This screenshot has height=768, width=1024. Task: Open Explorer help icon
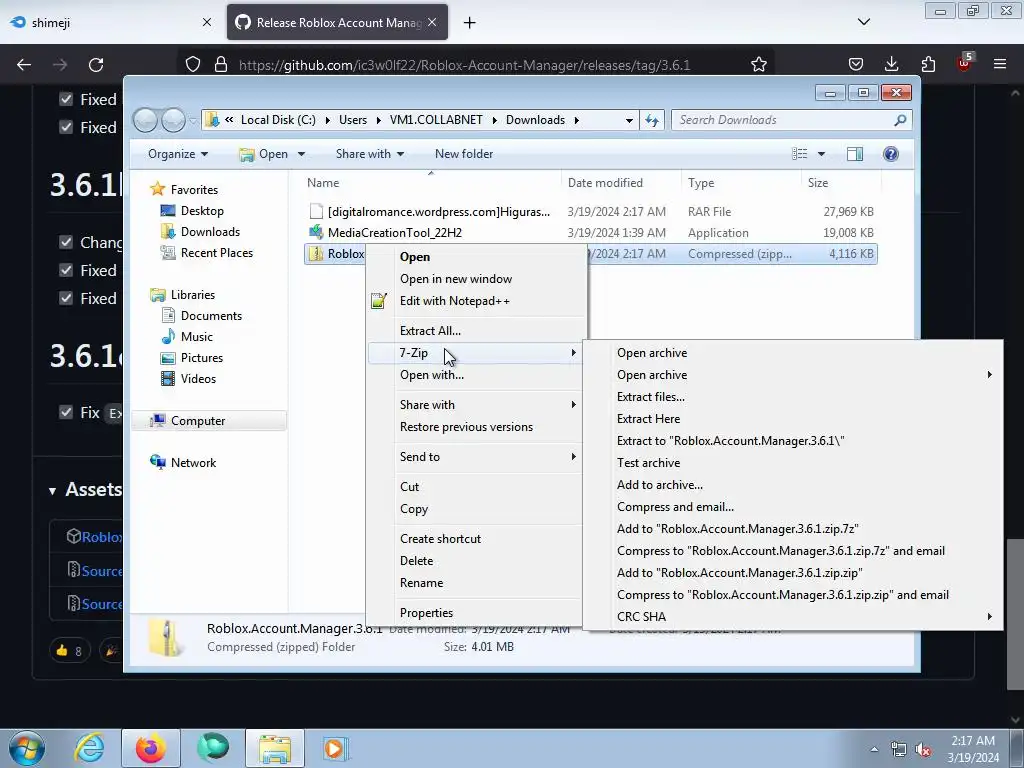pos(891,154)
